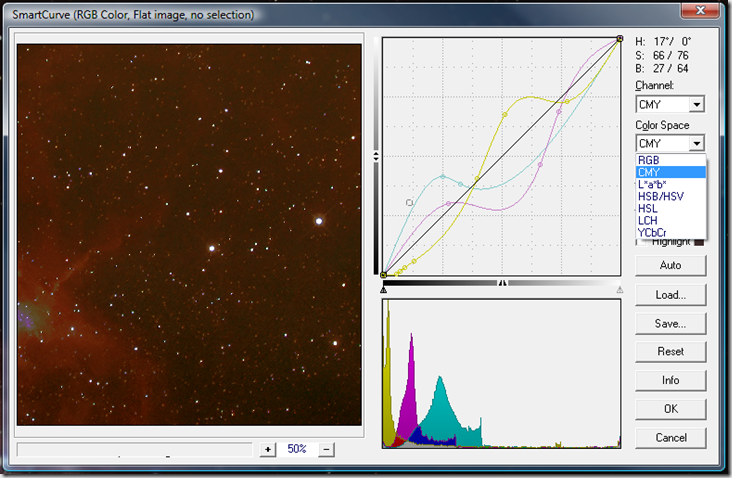Confirm with the OK button
The image size is (732, 478).
(670, 409)
